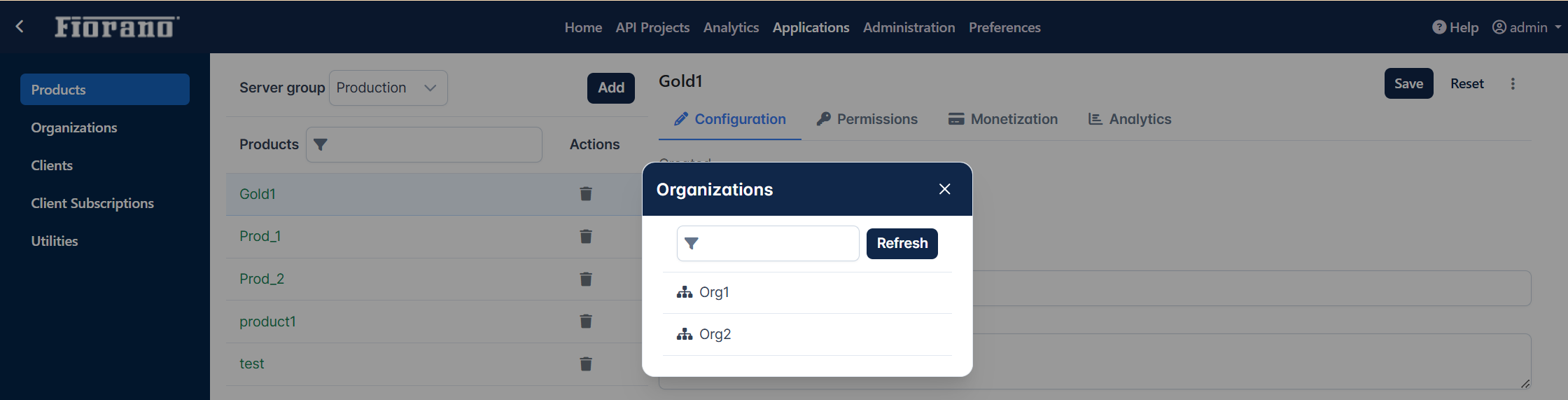Switch to the Permissions tab
The image size is (1568, 400).
click(867, 119)
